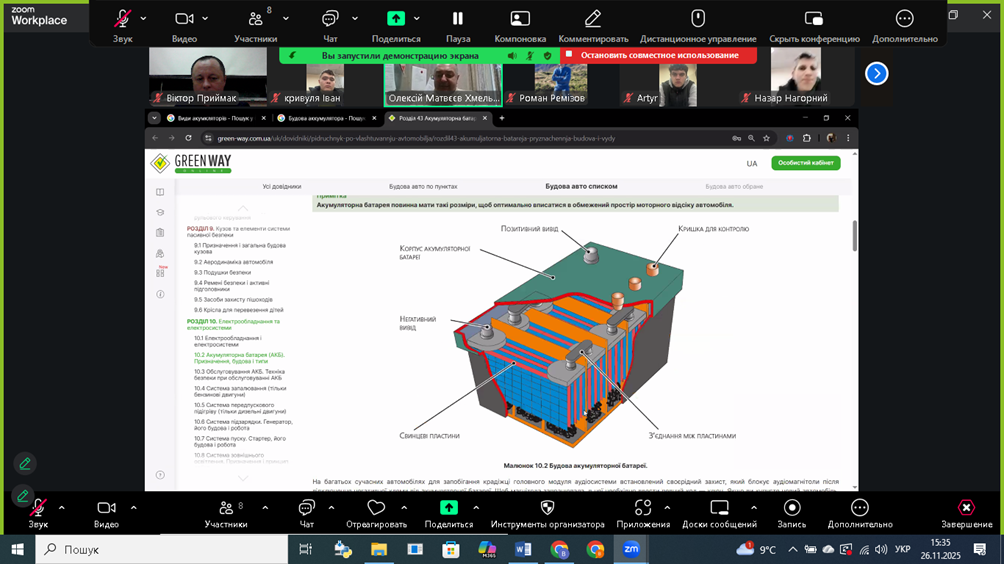
Task: Open the Поделиться dropdown arrow at top
Action: click(x=417, y=19)
